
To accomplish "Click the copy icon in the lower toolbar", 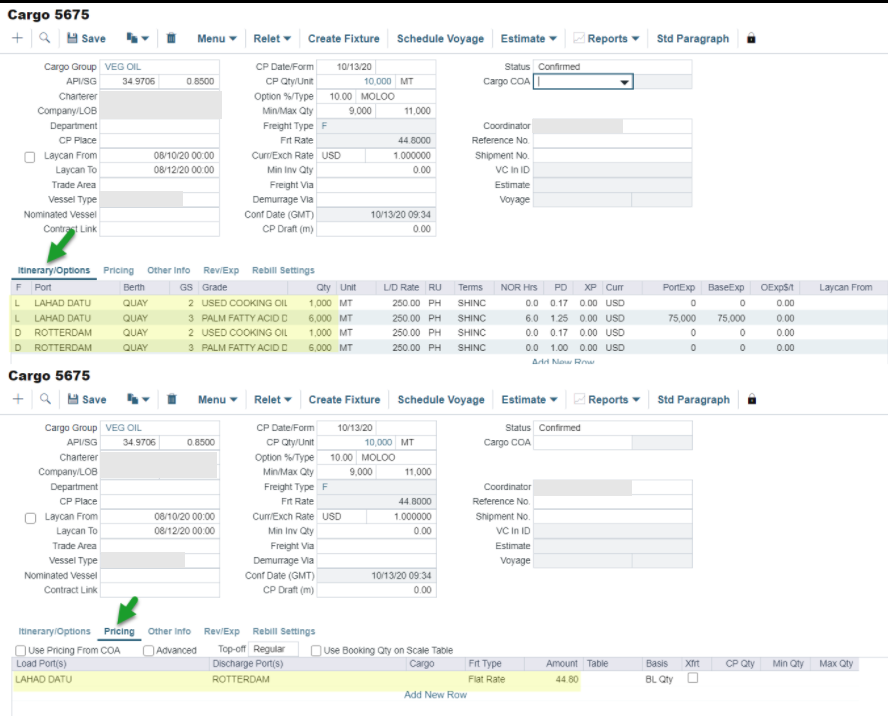I will tap(133, 399).
